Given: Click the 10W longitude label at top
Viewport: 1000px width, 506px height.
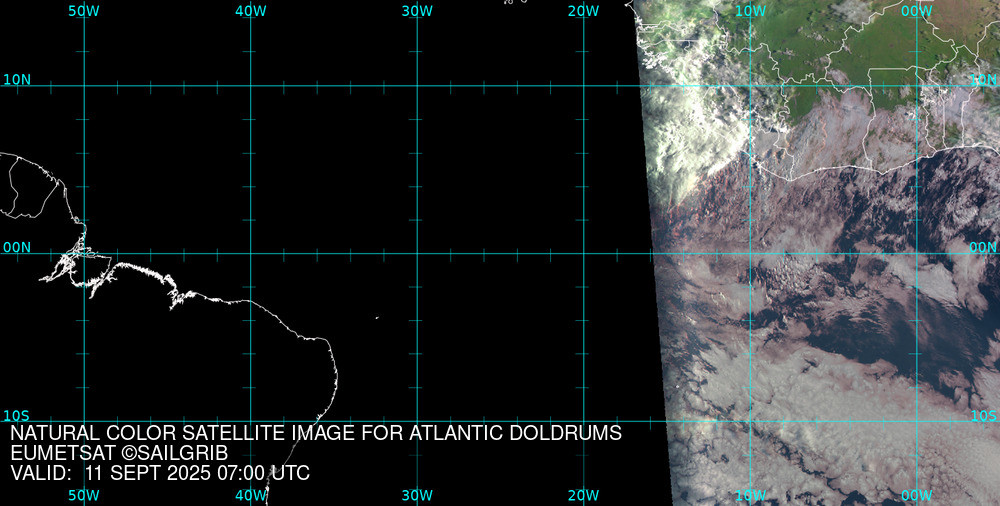Looking at the screenshot, I should pos(750,11).
